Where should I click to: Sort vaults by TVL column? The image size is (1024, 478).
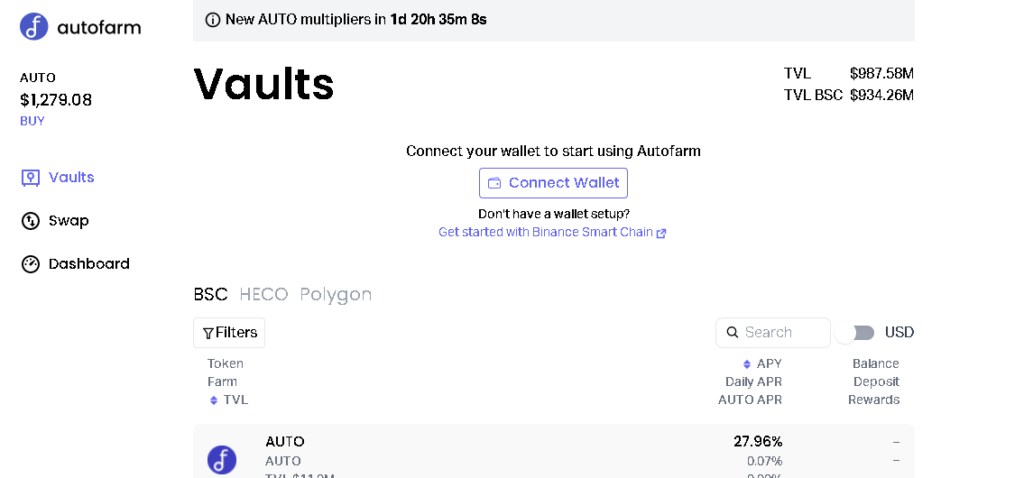[229, 400]
